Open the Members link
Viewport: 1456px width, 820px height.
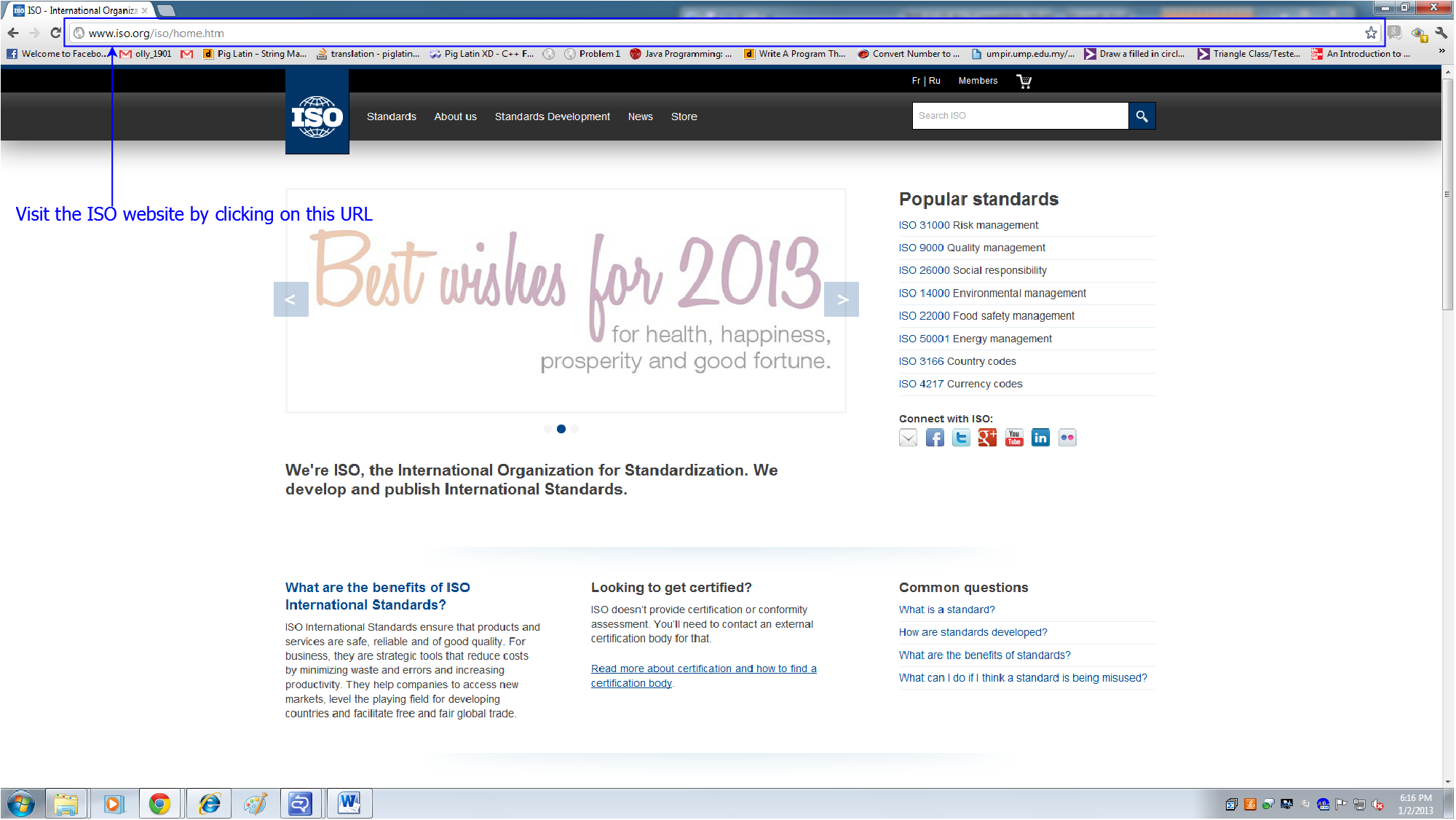978,81
